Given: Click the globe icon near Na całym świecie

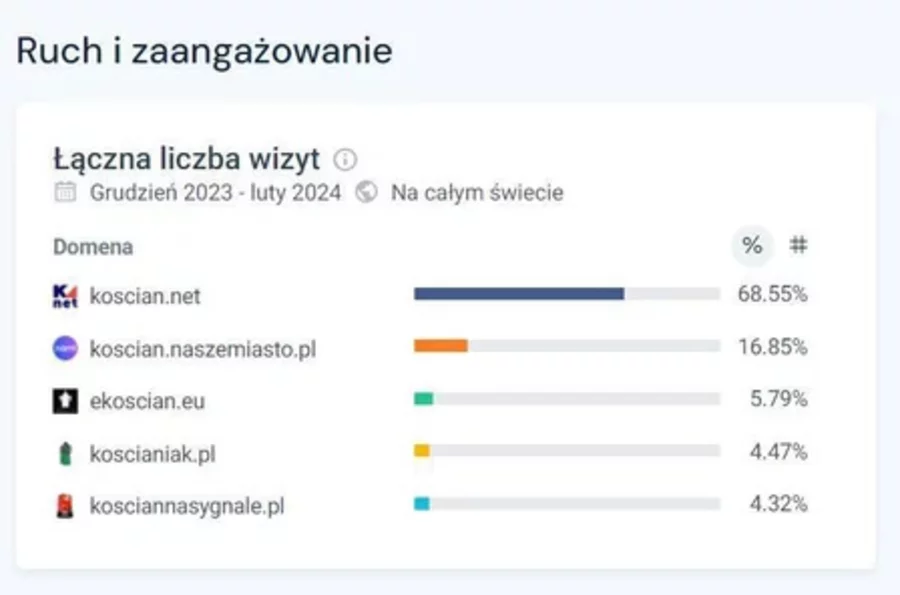Looking at the screenshot, I should click(367, 192).
